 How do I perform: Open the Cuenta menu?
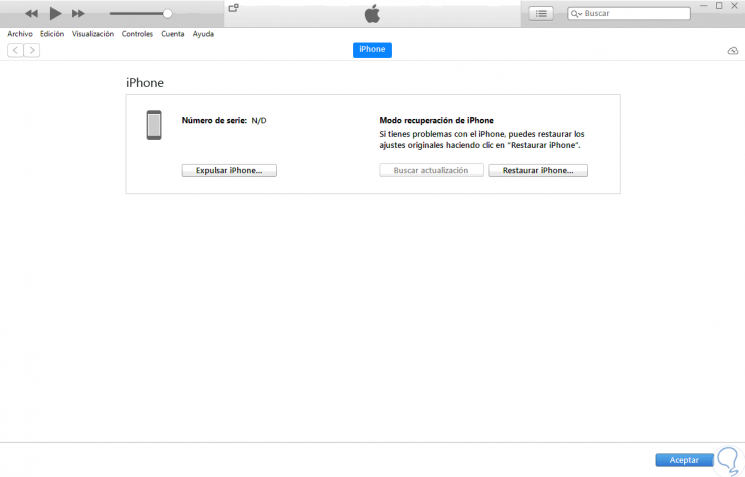pos(172,34)
